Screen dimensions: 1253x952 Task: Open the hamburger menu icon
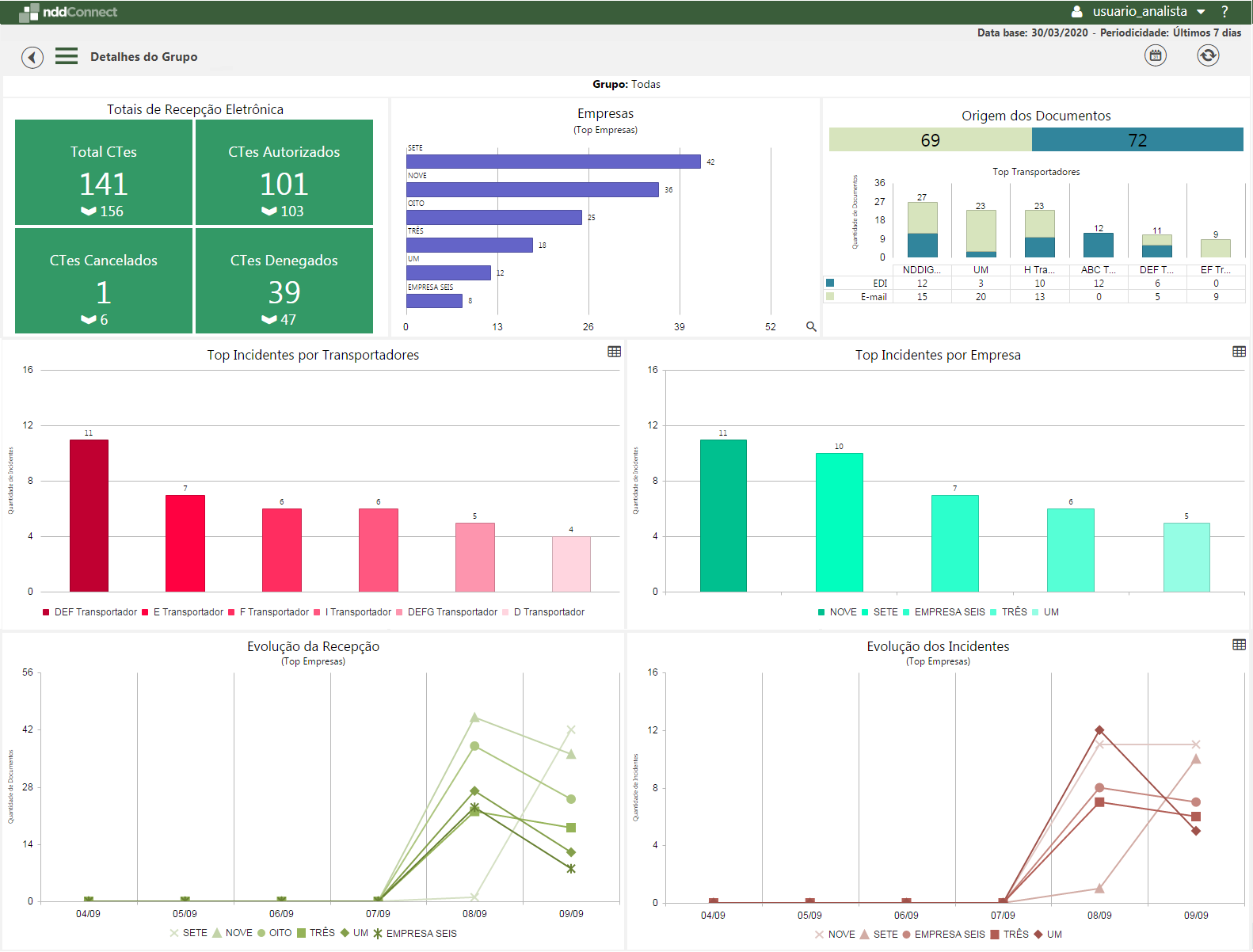click(x=67, y=56)
